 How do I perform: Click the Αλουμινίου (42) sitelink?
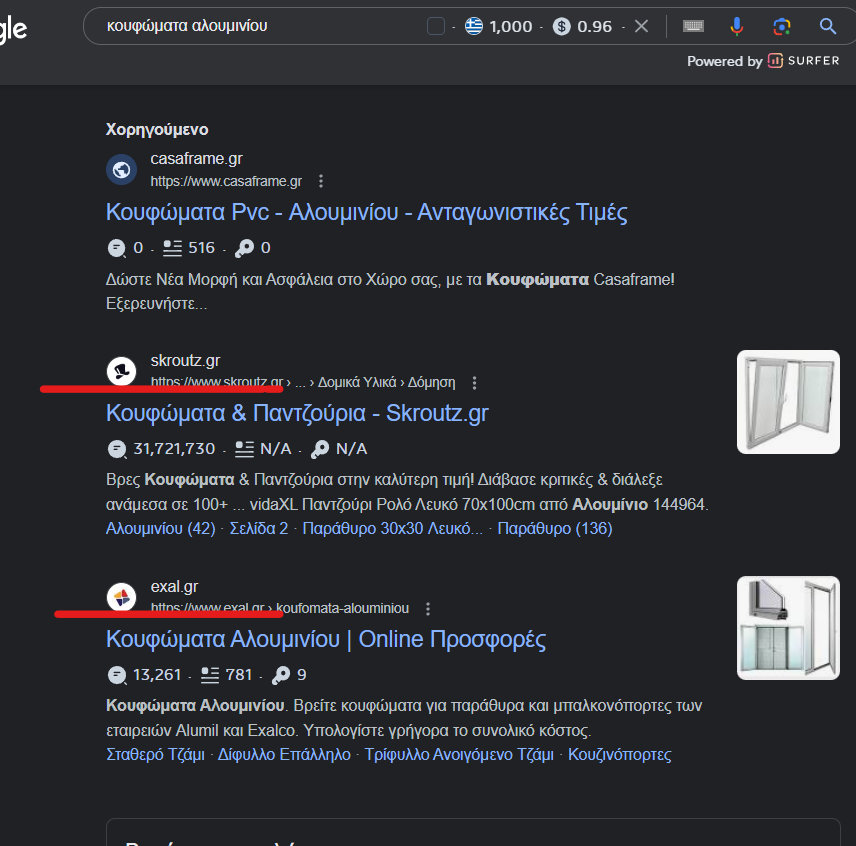pos(160,528)
